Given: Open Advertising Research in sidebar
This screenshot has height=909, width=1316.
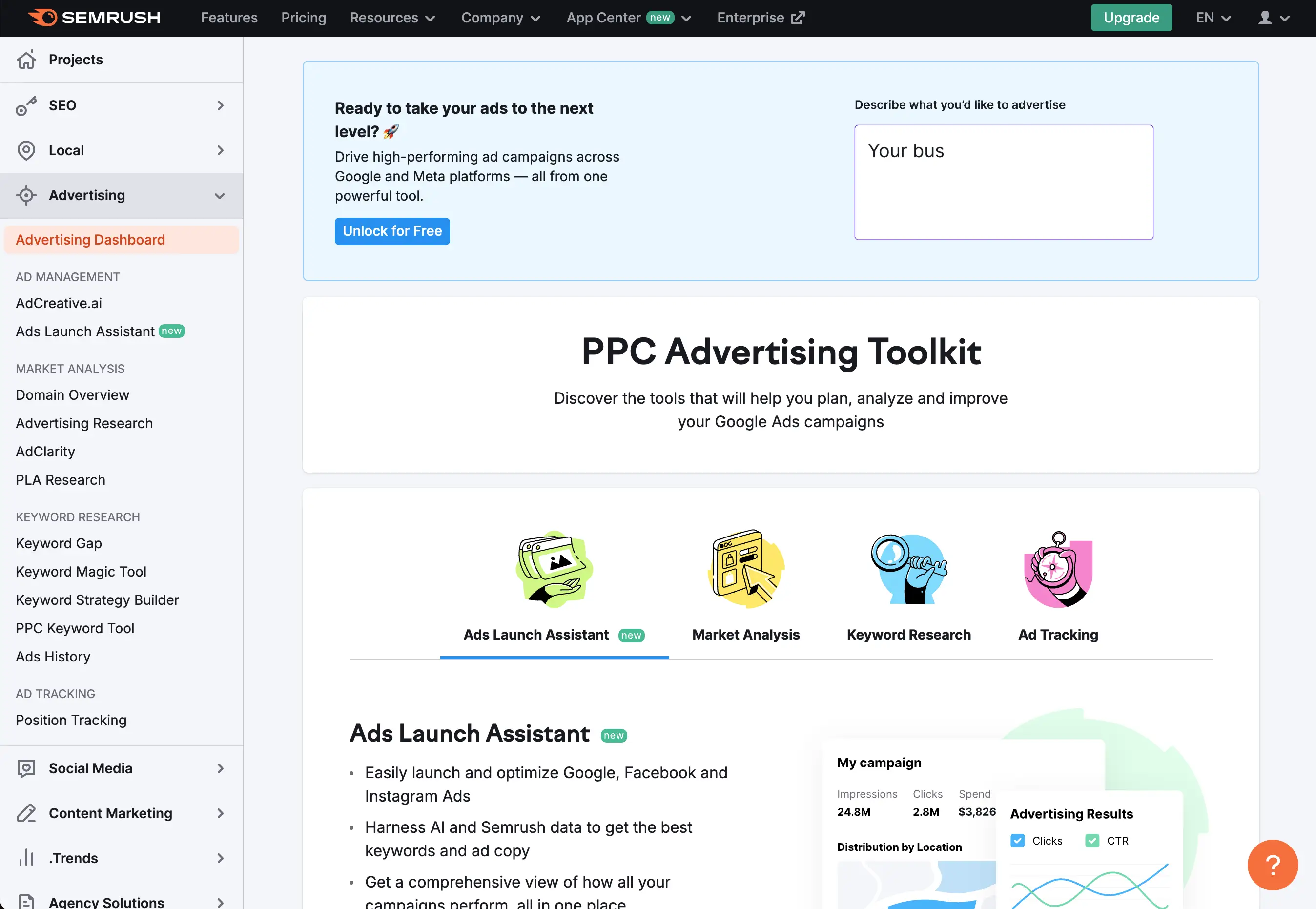Looking at the screenshot, I should (84, 423).
